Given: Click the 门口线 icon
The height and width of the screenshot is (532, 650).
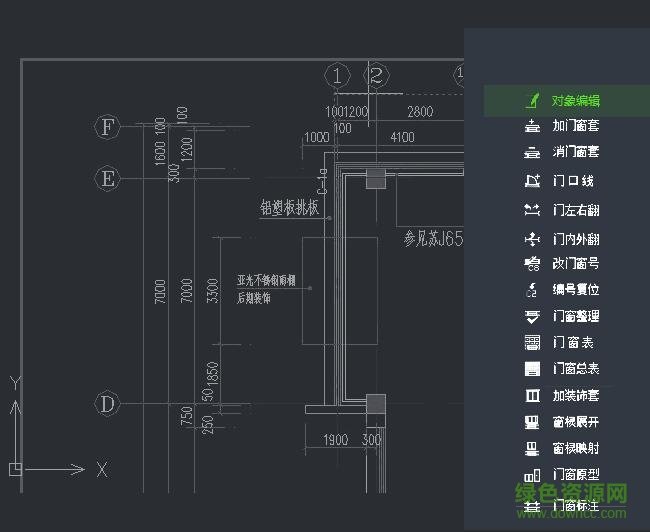Looking at the screenshot, I should click(532, 182).
